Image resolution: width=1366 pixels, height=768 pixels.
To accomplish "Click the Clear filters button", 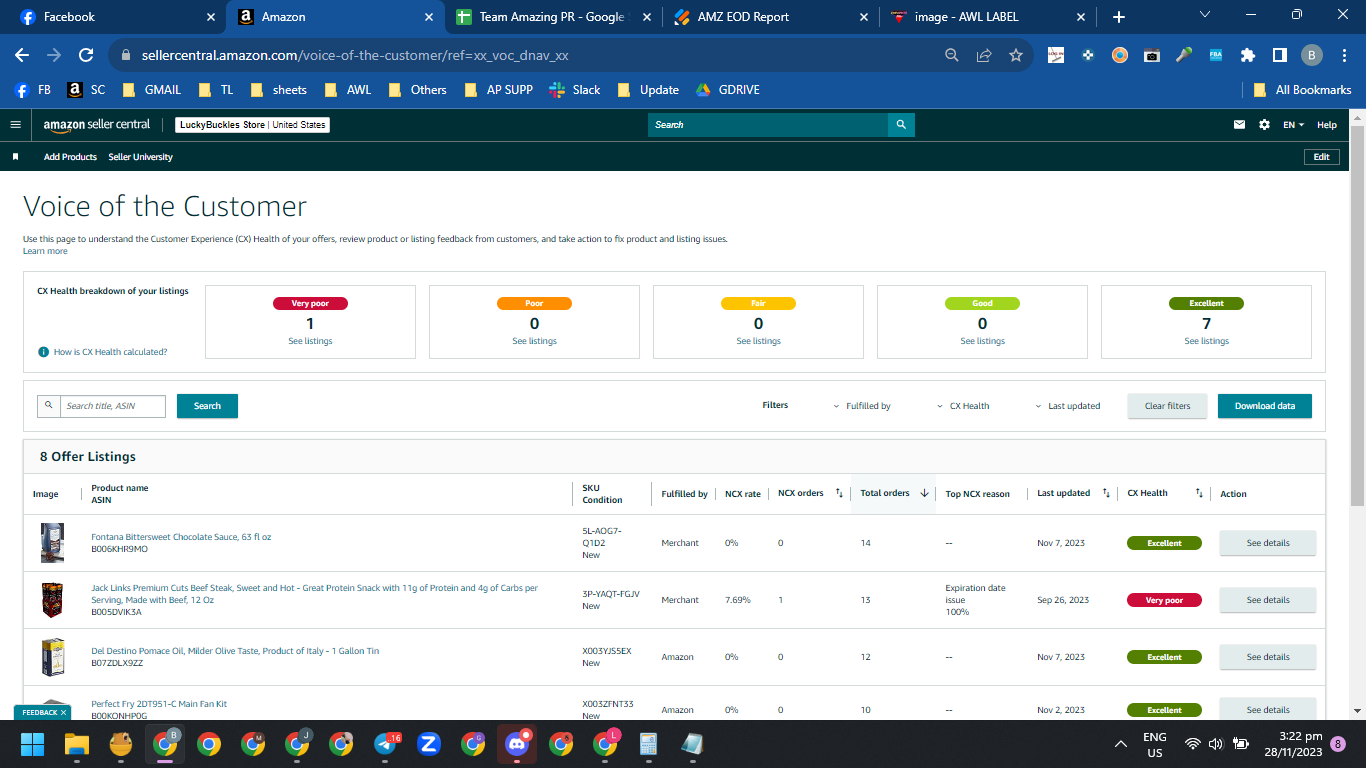I will pyautogui.click(x=1167, y=406).
